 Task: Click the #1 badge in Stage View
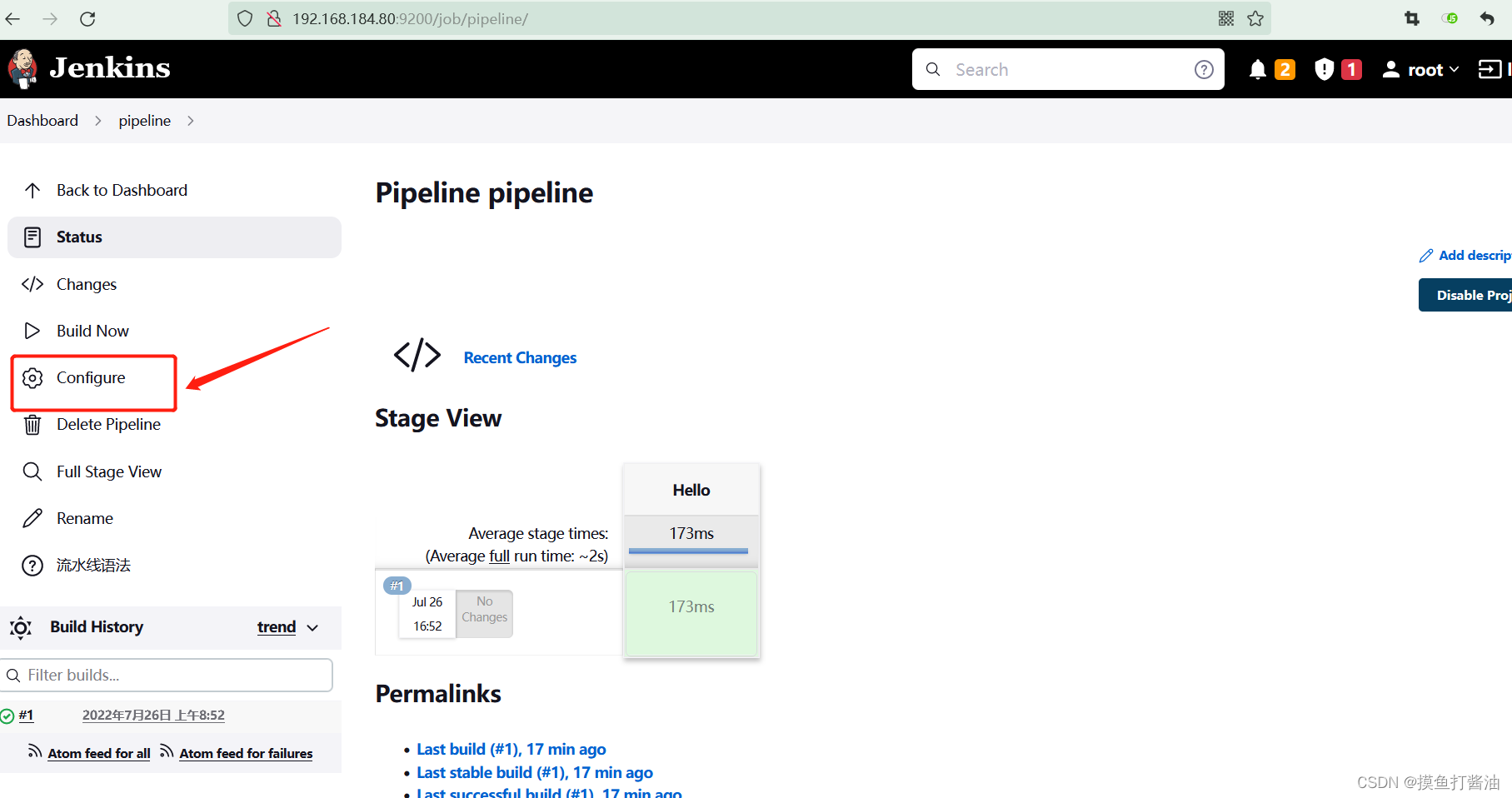tap(397, 586)
